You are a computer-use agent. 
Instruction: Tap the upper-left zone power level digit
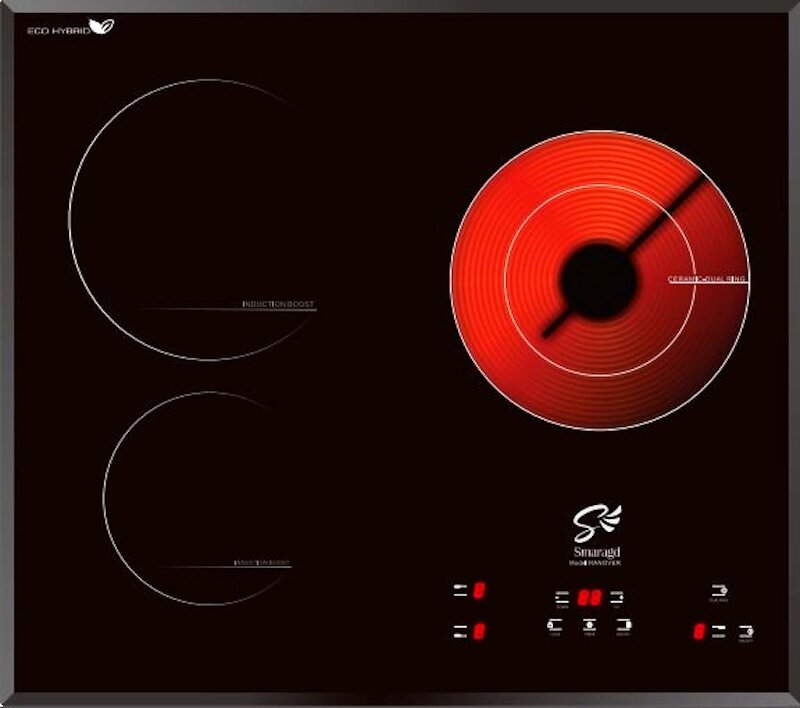click(x=480, y=591)
